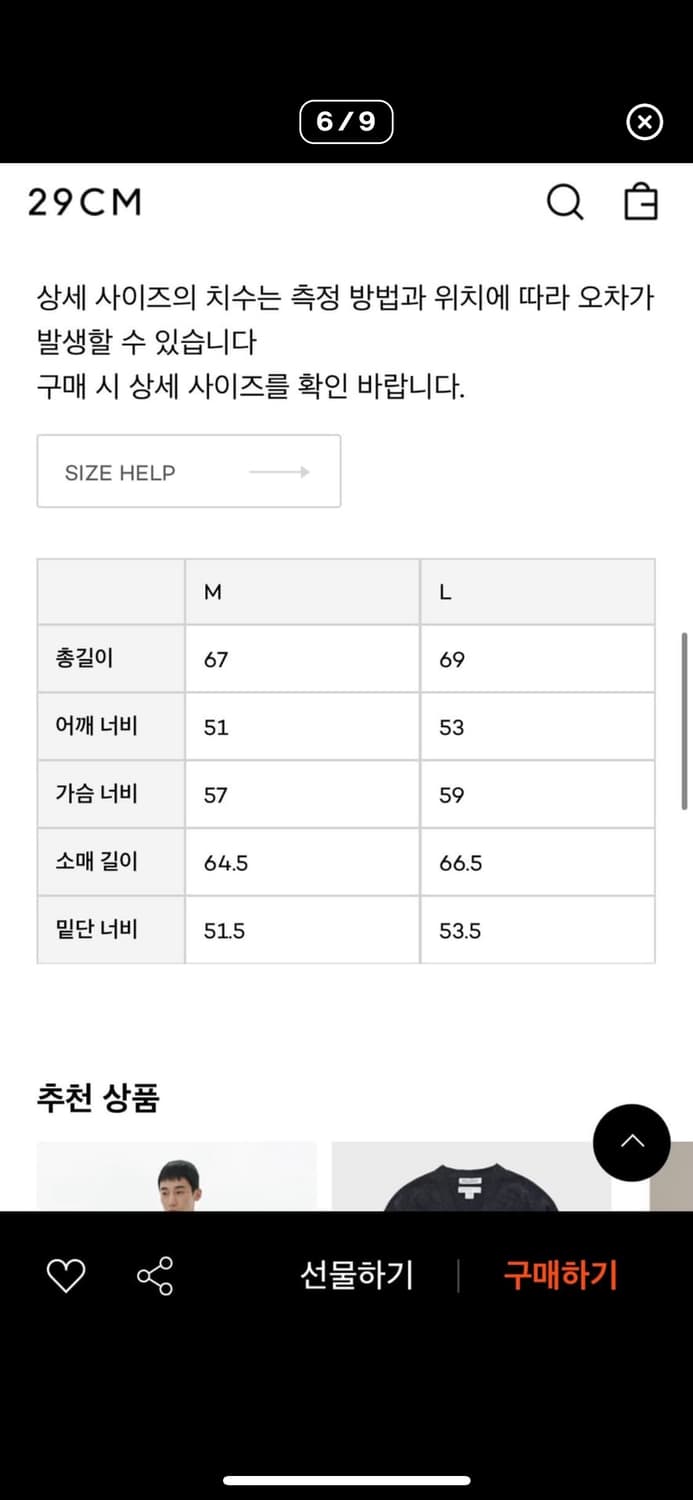The width and height of the screenshot is (693, 1500).
Task: Open the left recommended product thumbnail
Action: click(176, 1180)
